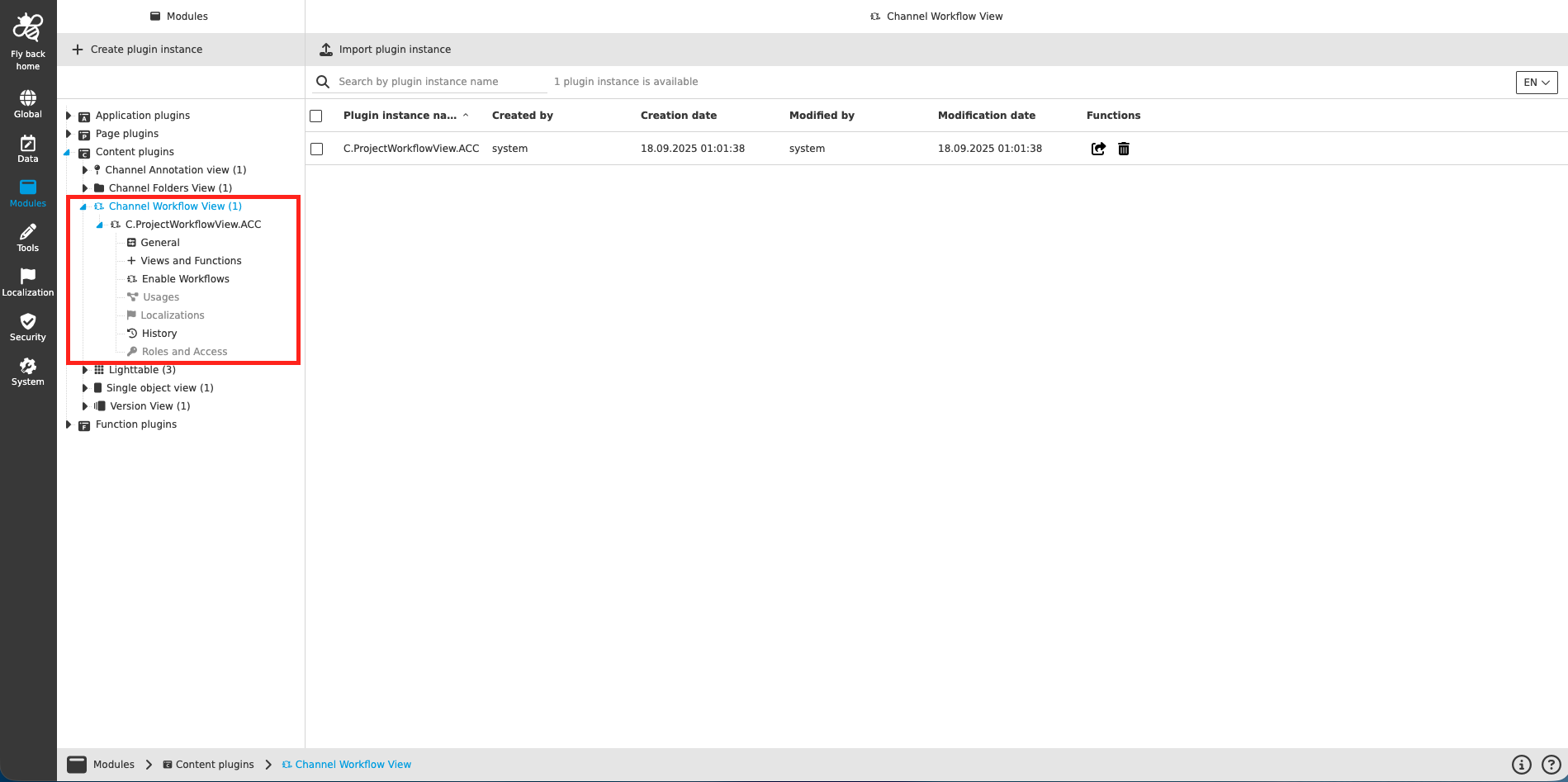Click the Fly back home logo
1568x782 pixels.
tap(27, 26)
